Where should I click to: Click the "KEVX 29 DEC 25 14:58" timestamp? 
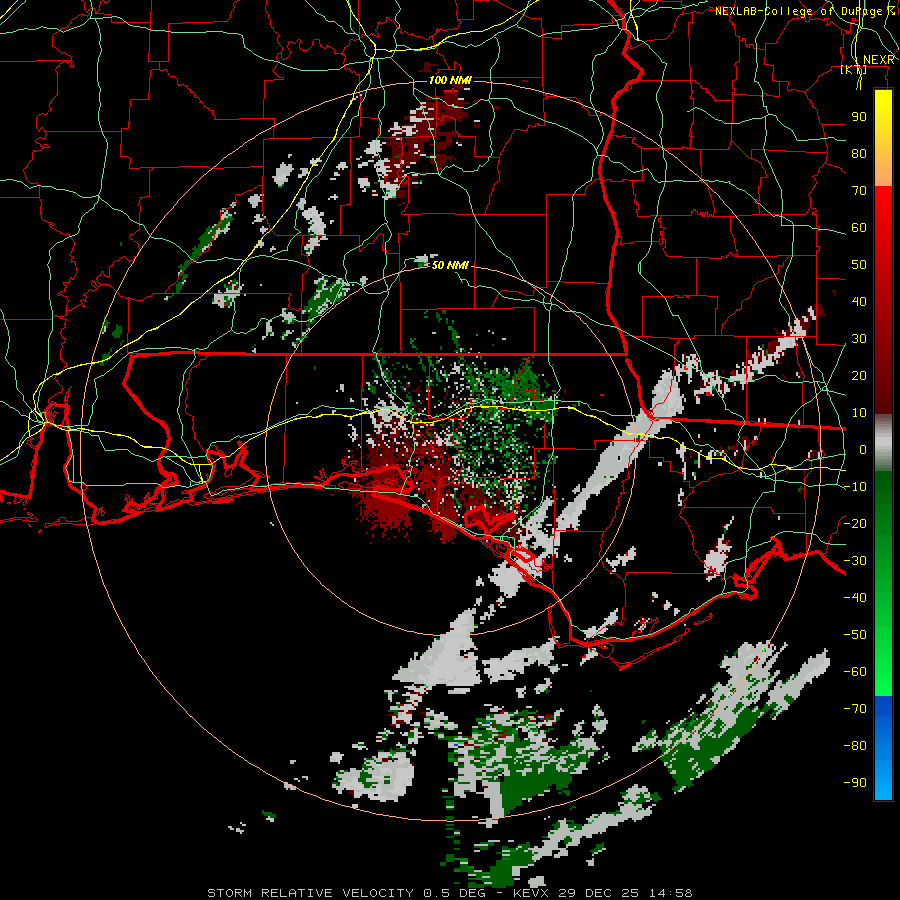coord(603,893)
